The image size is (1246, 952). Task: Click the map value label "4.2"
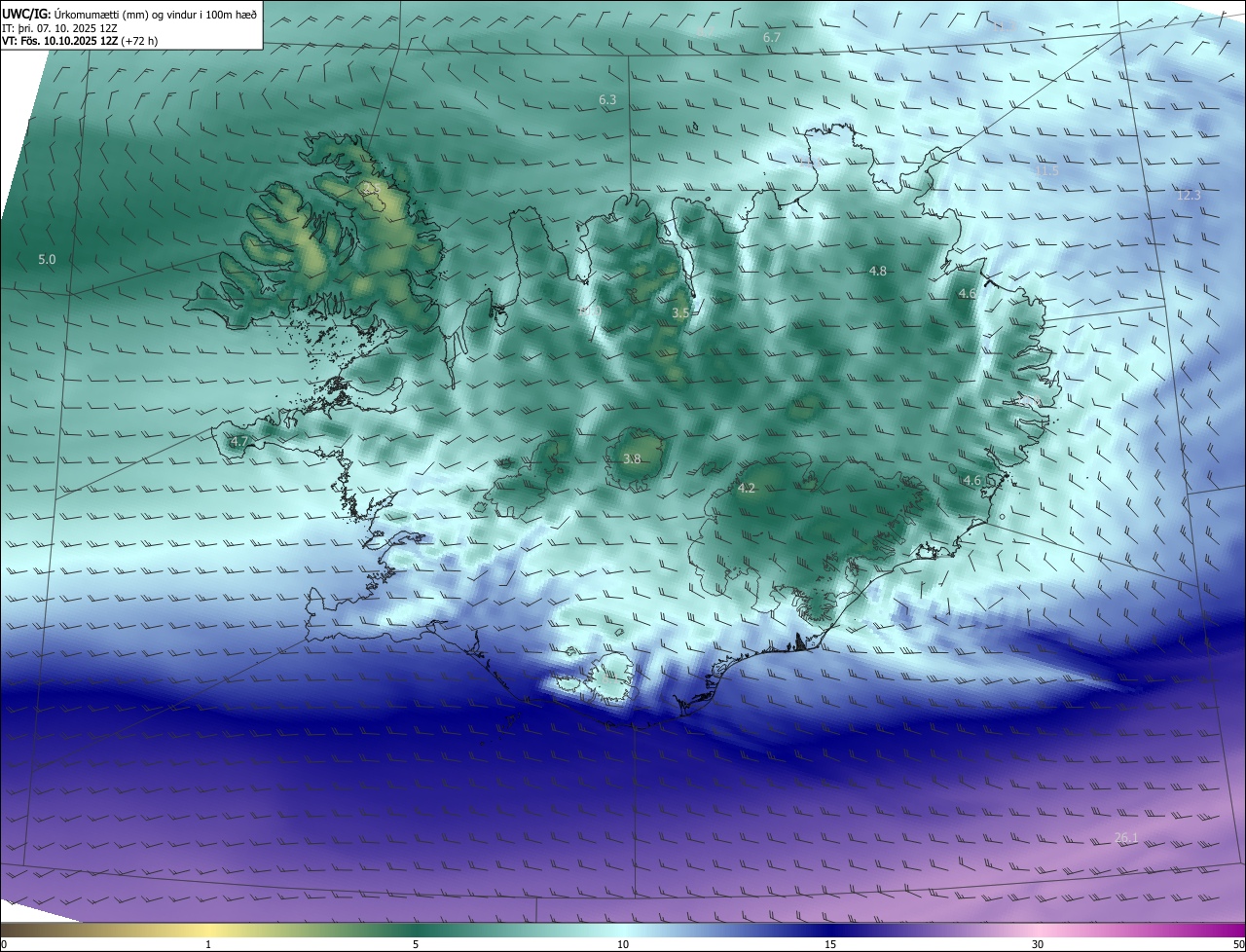[747, 489]
